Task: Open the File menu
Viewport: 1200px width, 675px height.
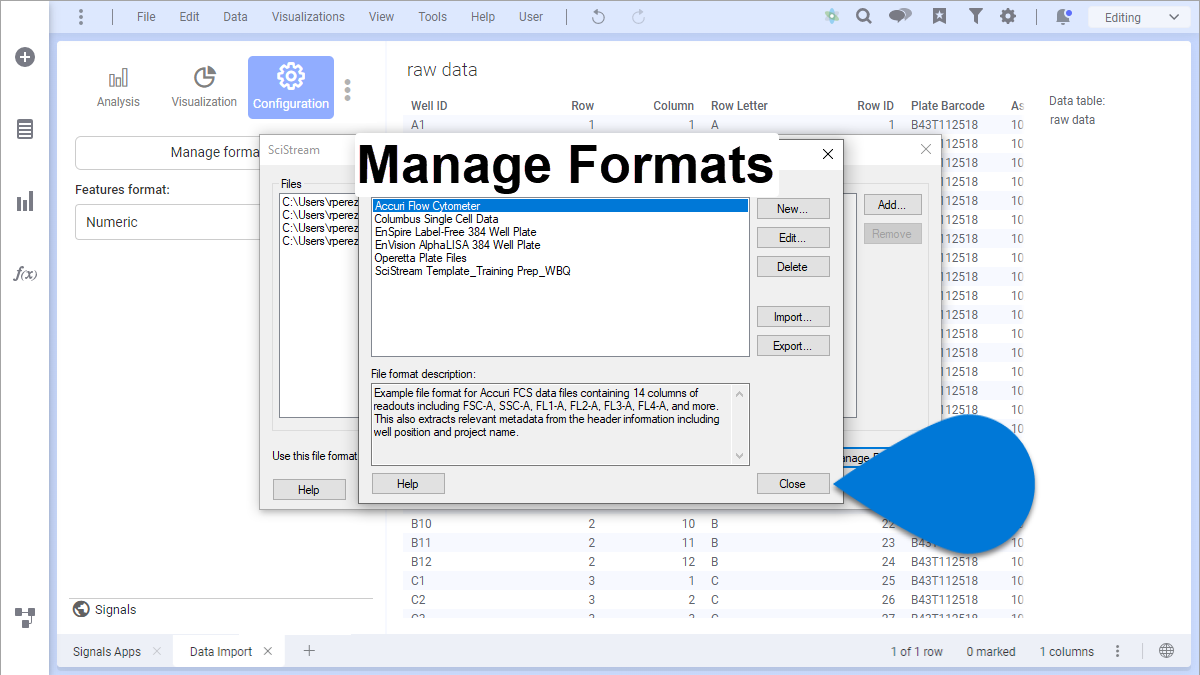Action: pos(146,17)
